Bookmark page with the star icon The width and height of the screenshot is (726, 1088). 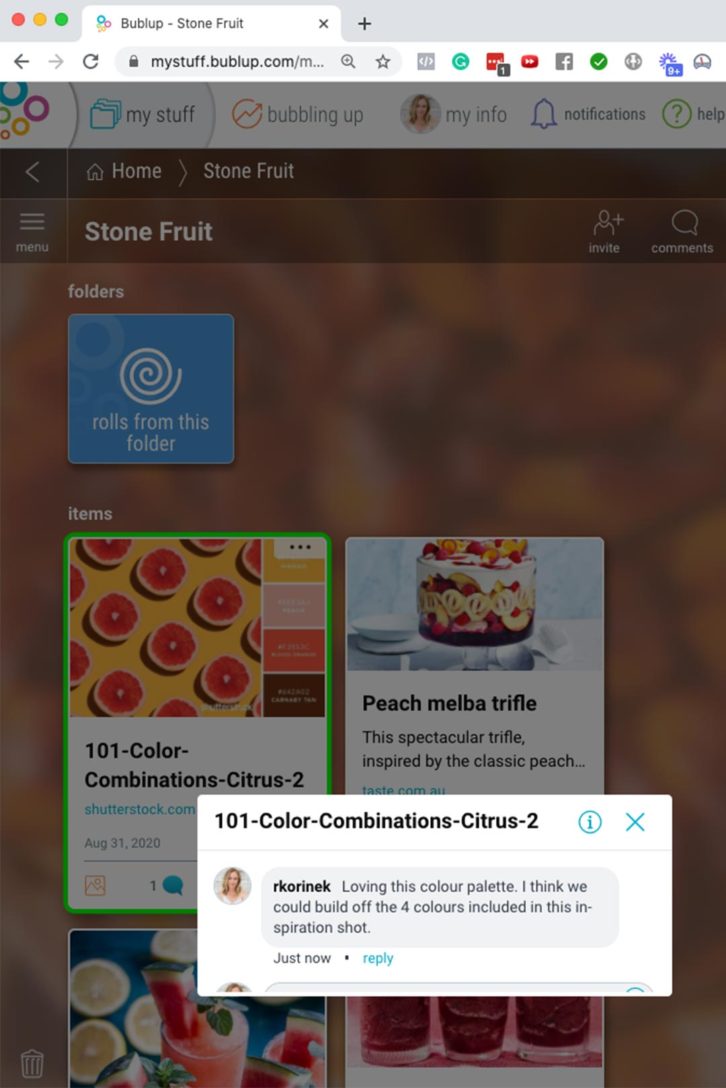[382, 62]
